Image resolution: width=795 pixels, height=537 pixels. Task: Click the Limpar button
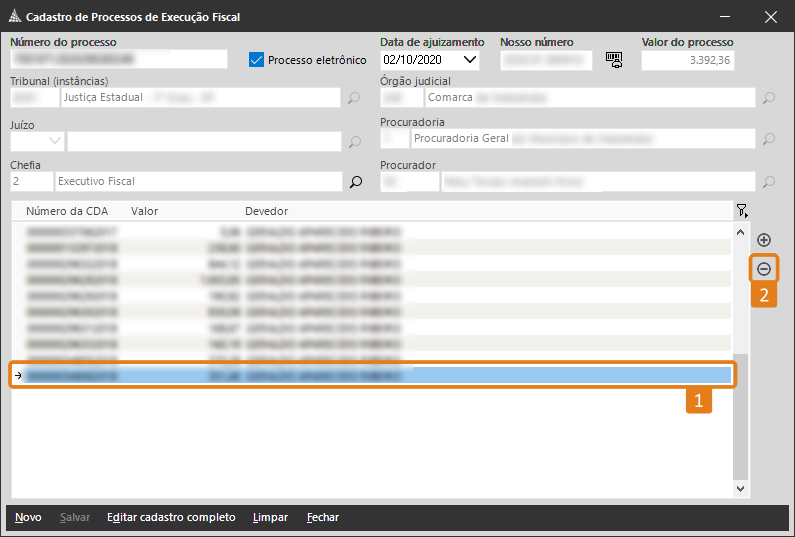click(270, 517)
